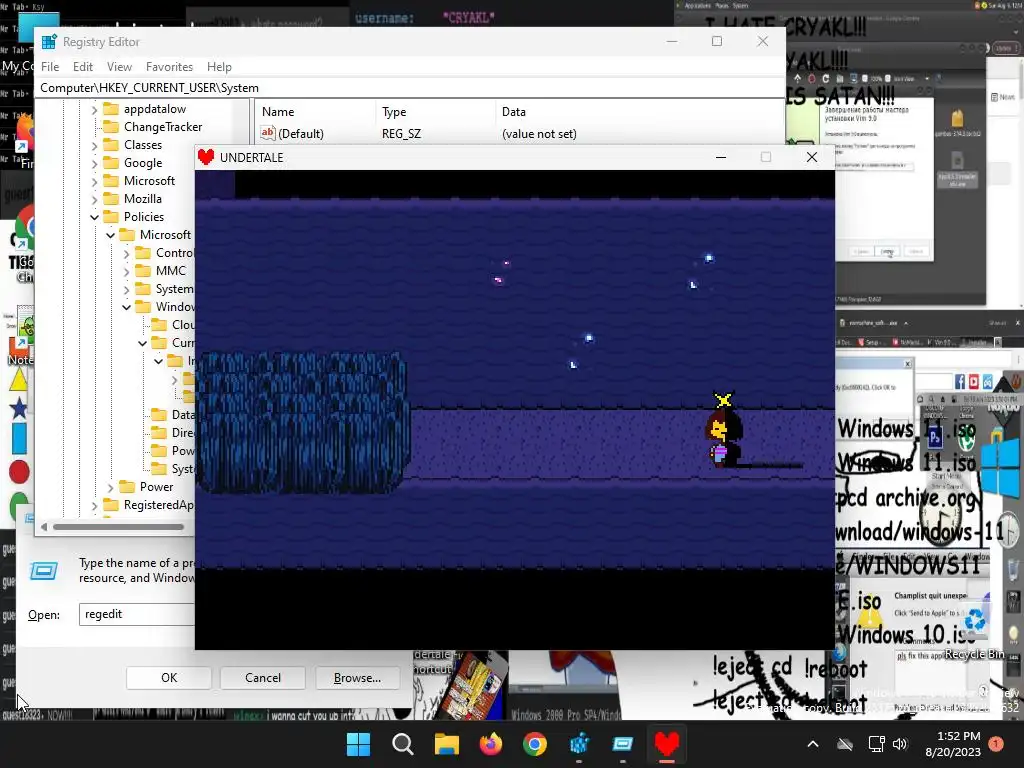The width and height of the screenshot is (1024, 768).
Task: Open the clock showing 1:52 PM
Action: tap(953, 744)
